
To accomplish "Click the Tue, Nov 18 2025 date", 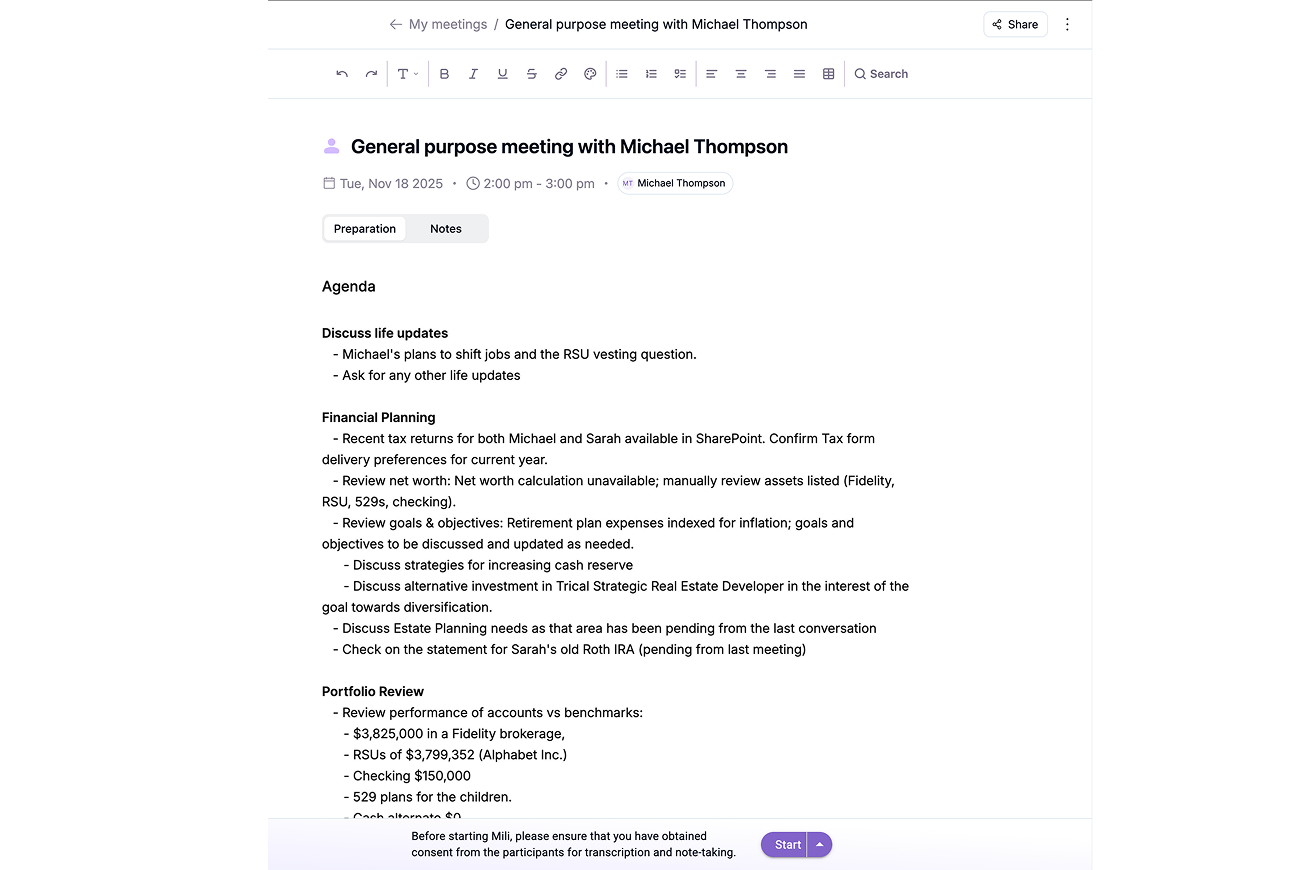I will [391, 183].
